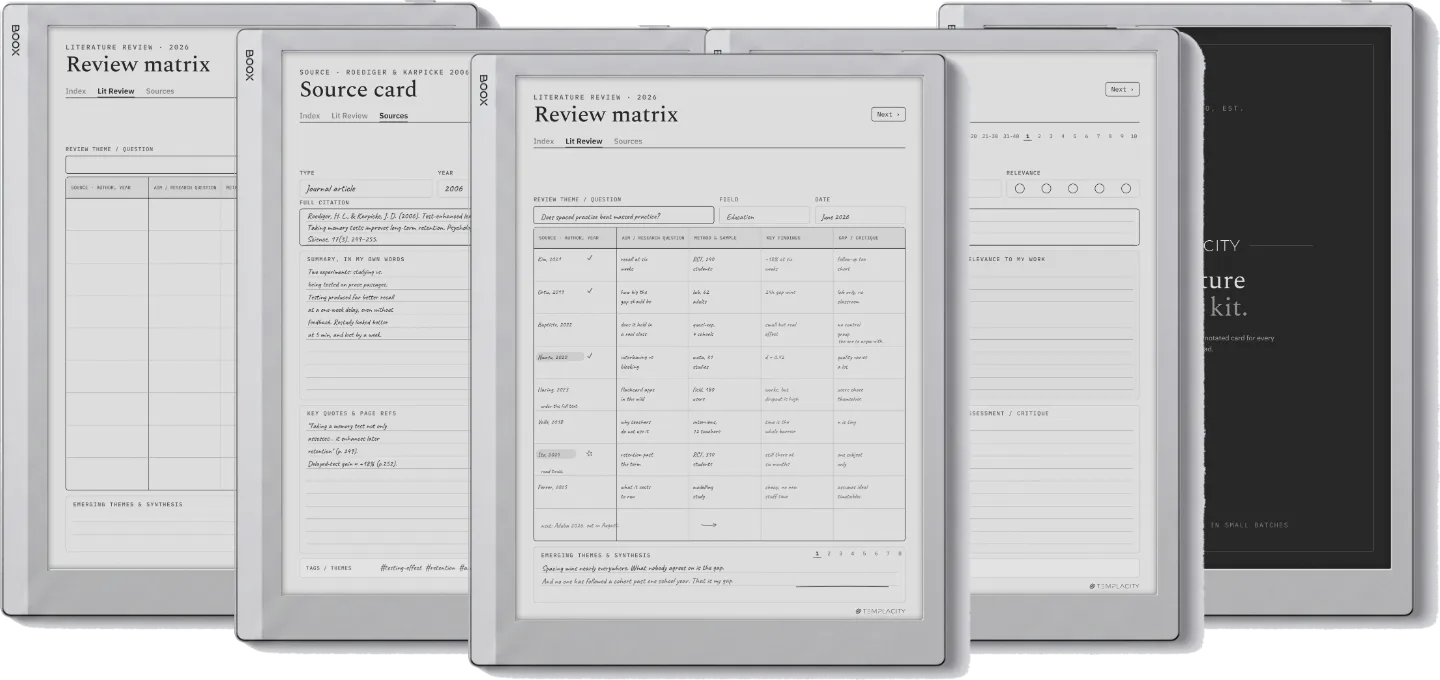The height and width of the screenshot is (680, 1440).
Task: Go to page 7 in the Relevance tablet's number strip
Action: point(1098,136)
